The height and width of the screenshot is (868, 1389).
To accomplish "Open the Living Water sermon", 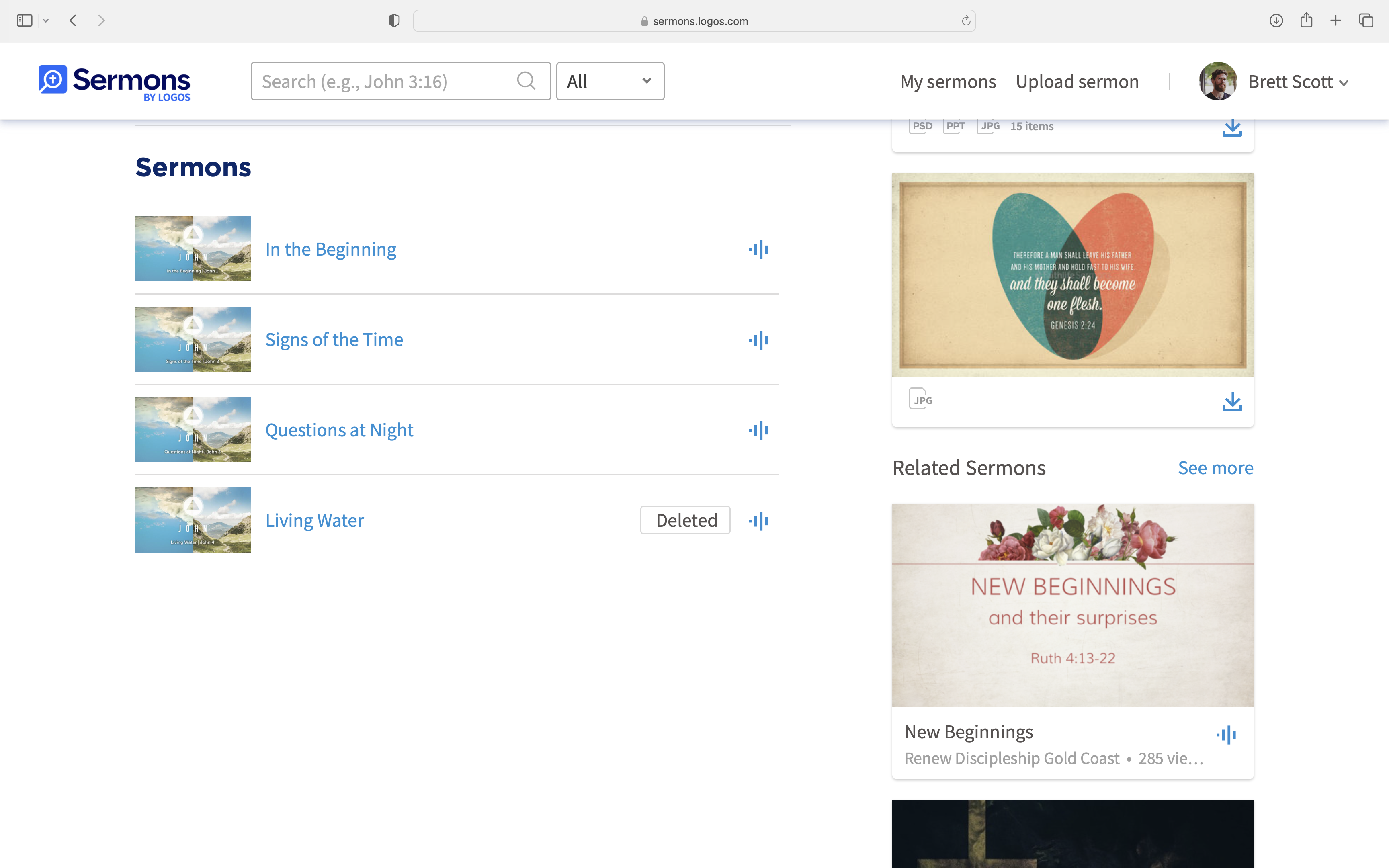I will [x=315, y=520].
